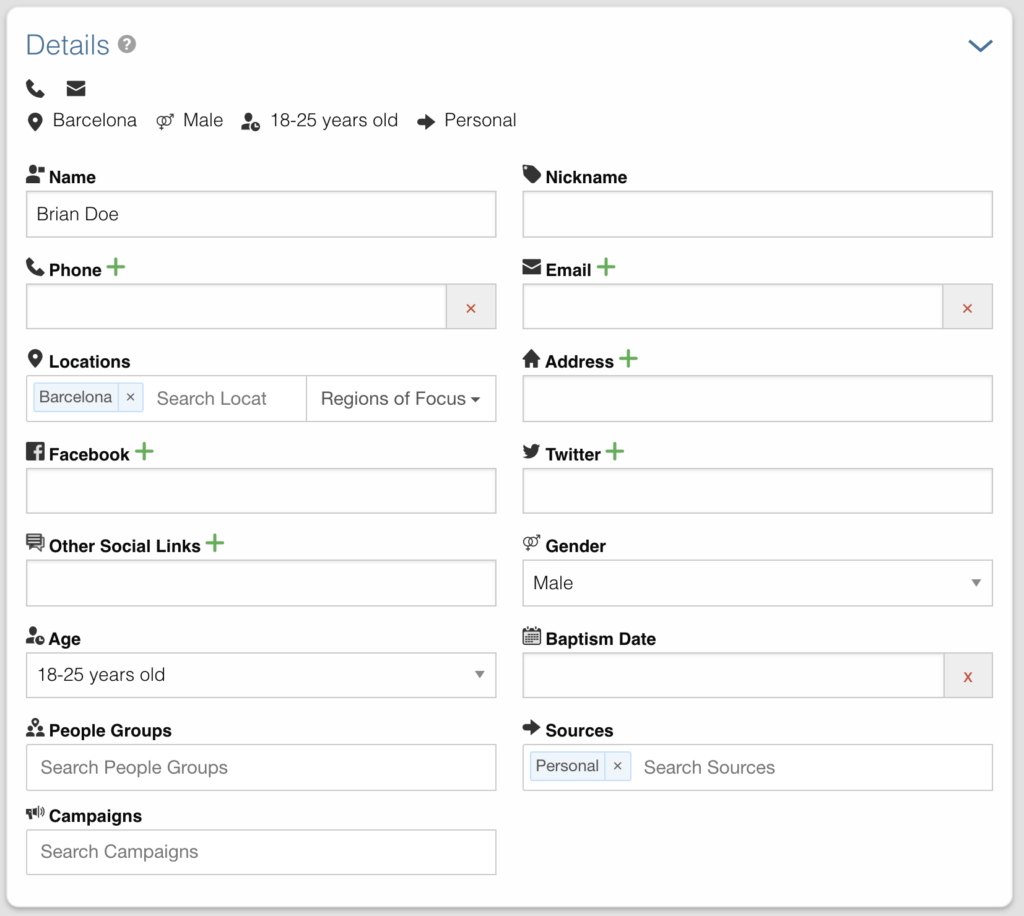Click the Search Campaigns field
This screenshot has width=1024, height=916.
(261, 852)
